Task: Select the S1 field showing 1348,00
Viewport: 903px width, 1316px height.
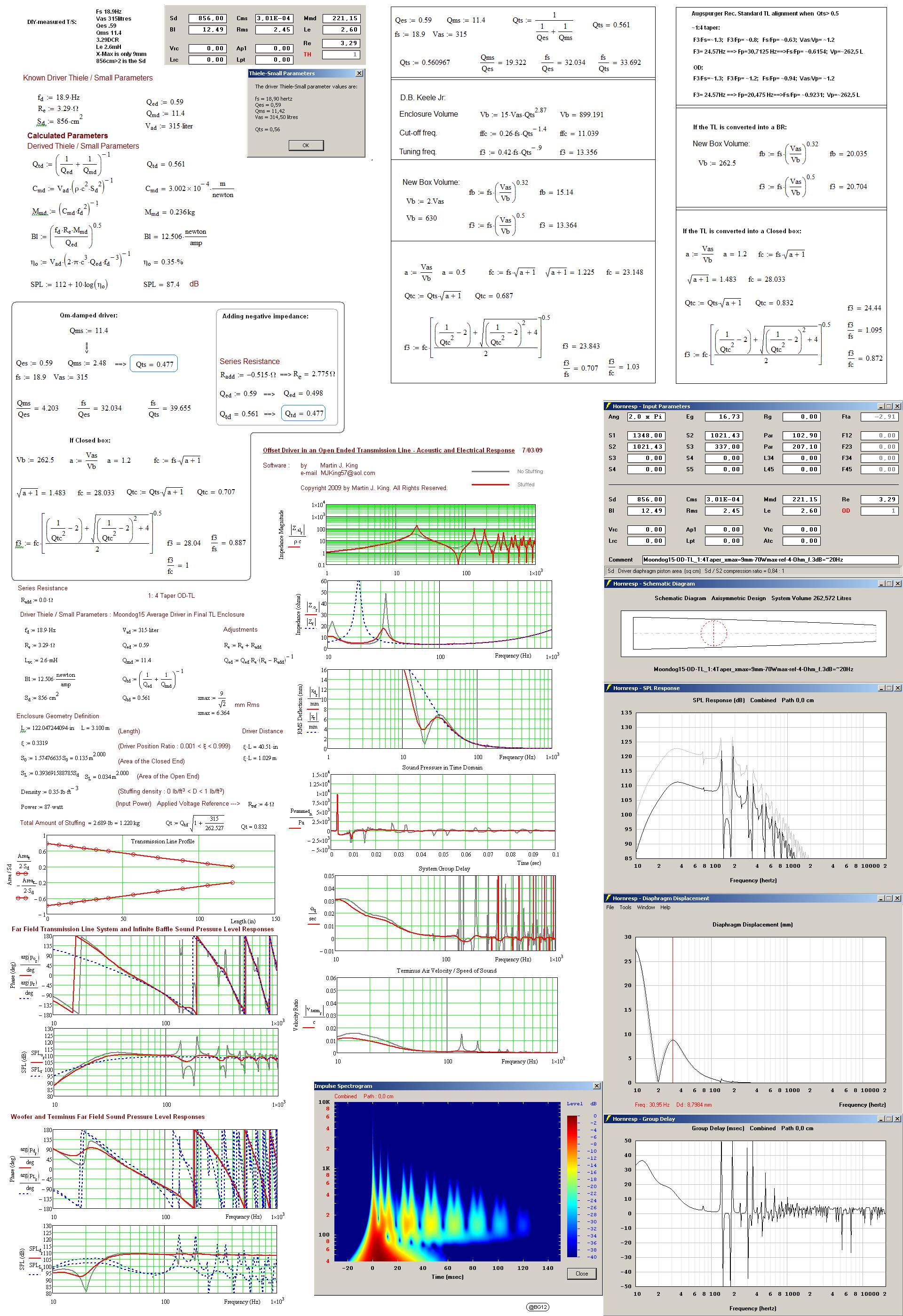Action: click(x=646, y=436)
